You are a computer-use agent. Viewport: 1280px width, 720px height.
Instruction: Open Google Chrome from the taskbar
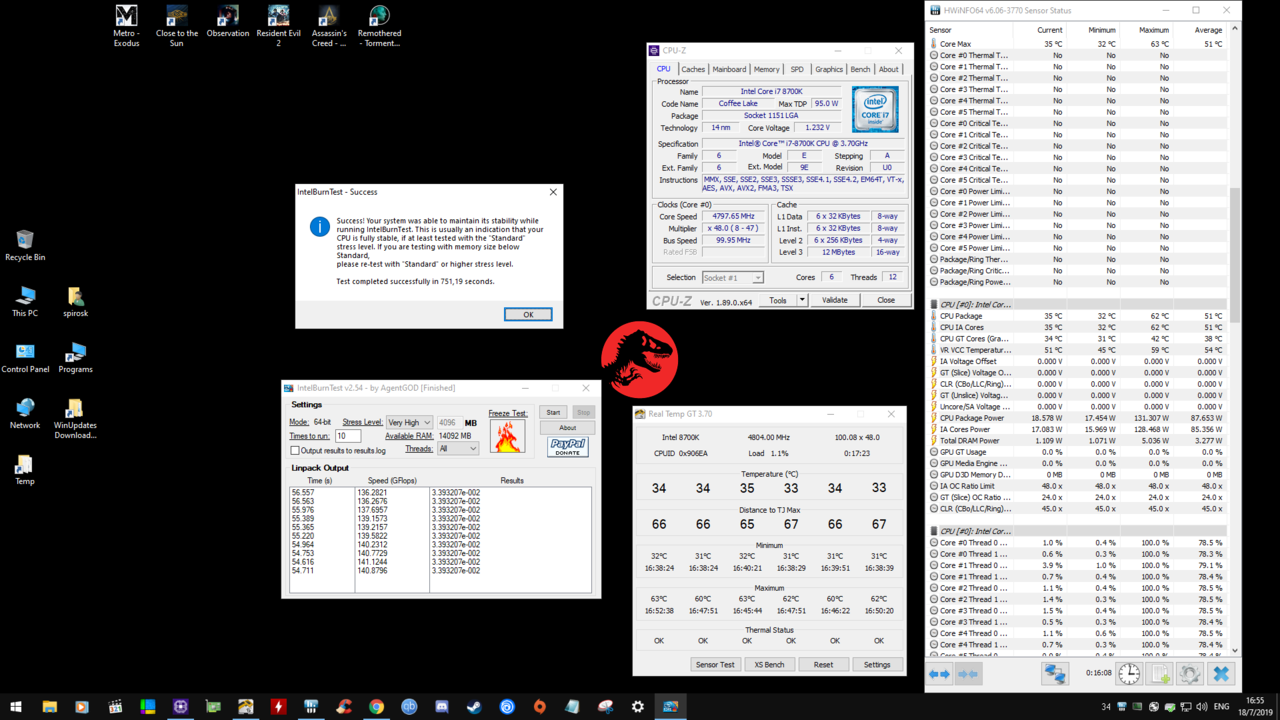point(376,706)
